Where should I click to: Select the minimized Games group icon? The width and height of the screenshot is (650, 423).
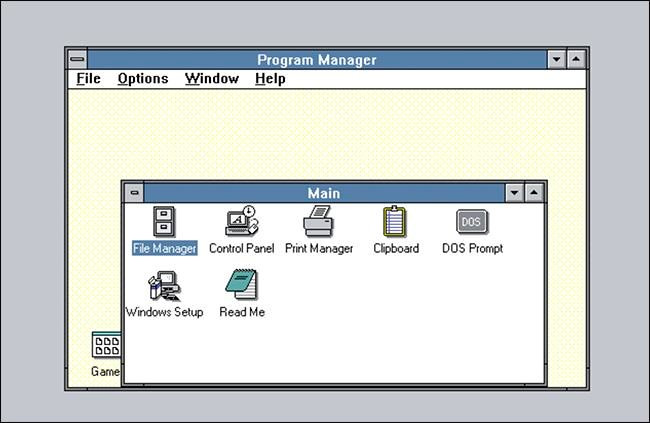106,348
